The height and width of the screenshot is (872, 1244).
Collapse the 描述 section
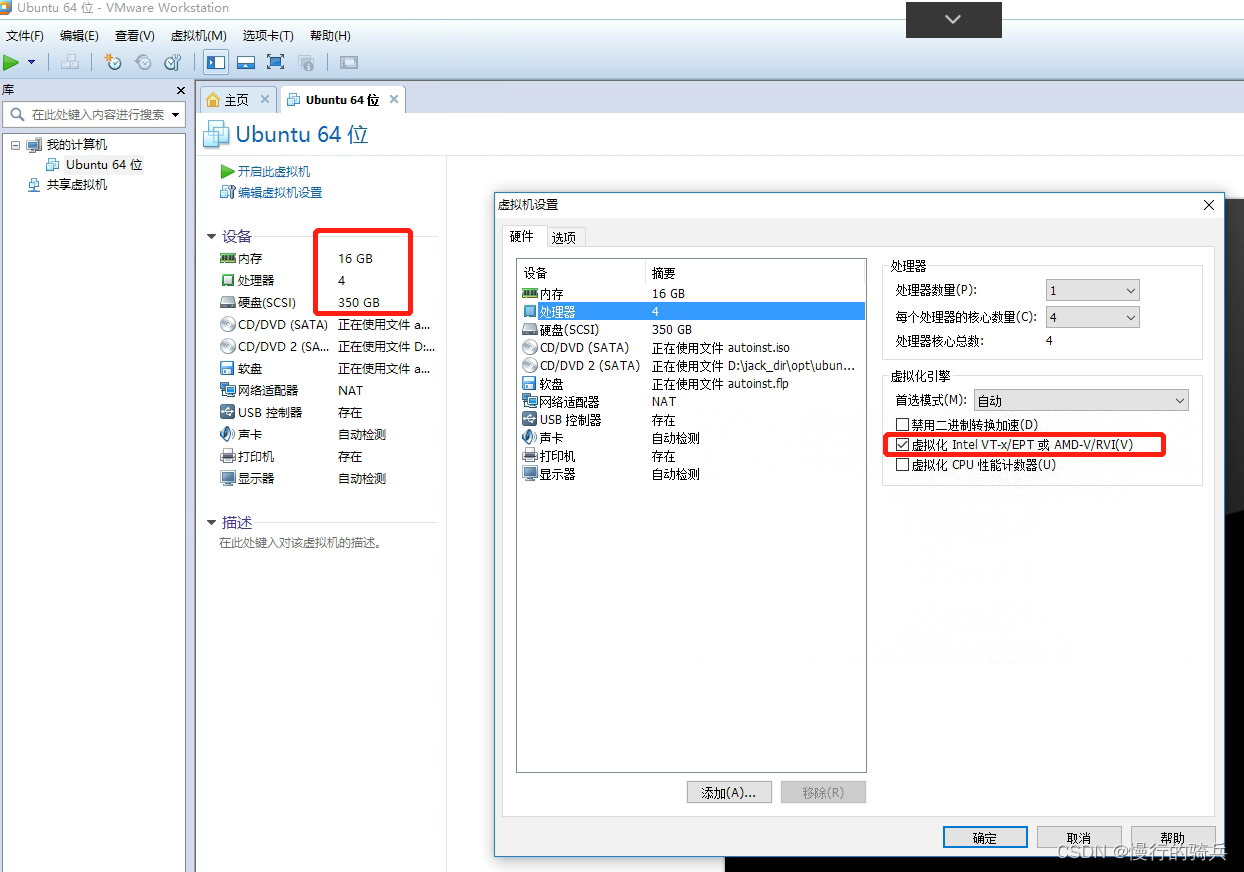211,523
